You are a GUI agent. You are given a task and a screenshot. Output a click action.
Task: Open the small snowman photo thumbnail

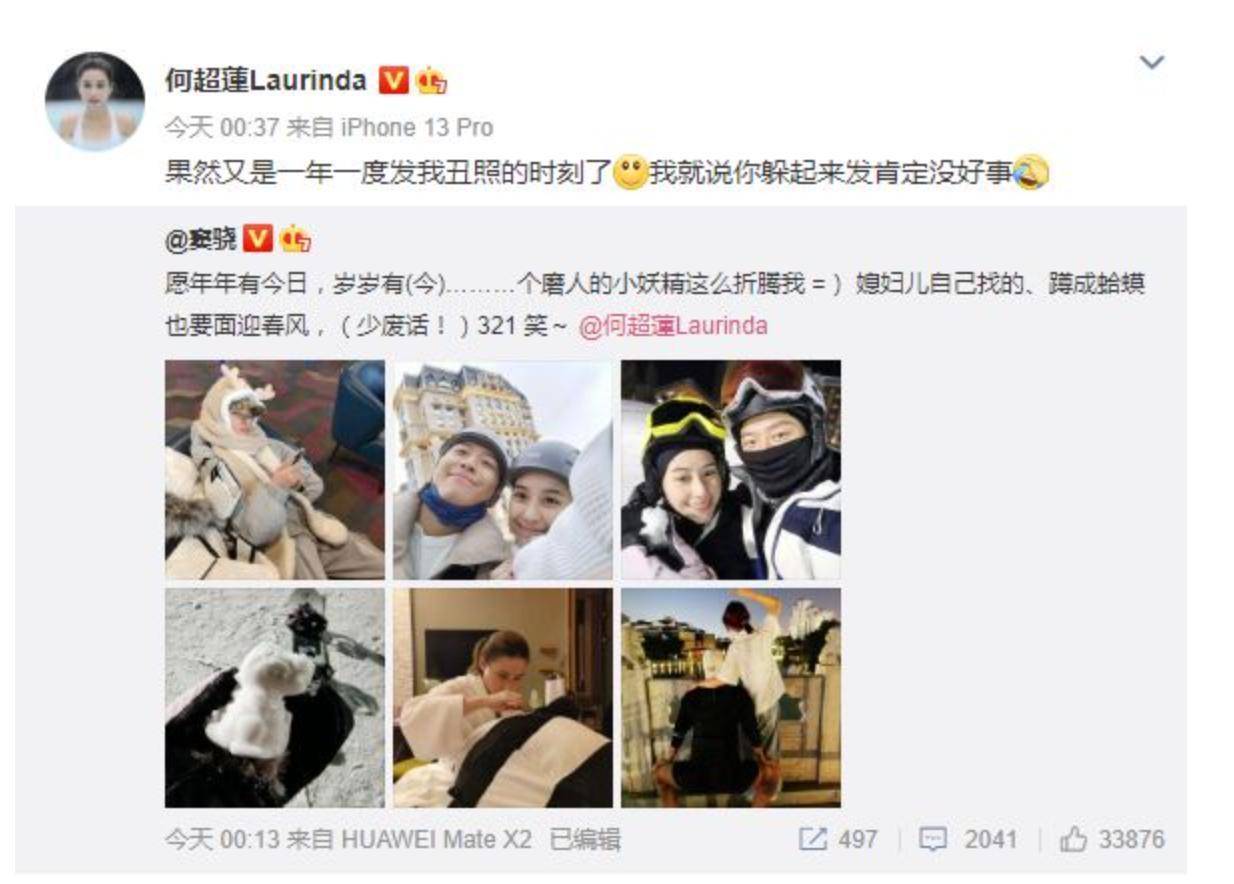coord(275,698)
